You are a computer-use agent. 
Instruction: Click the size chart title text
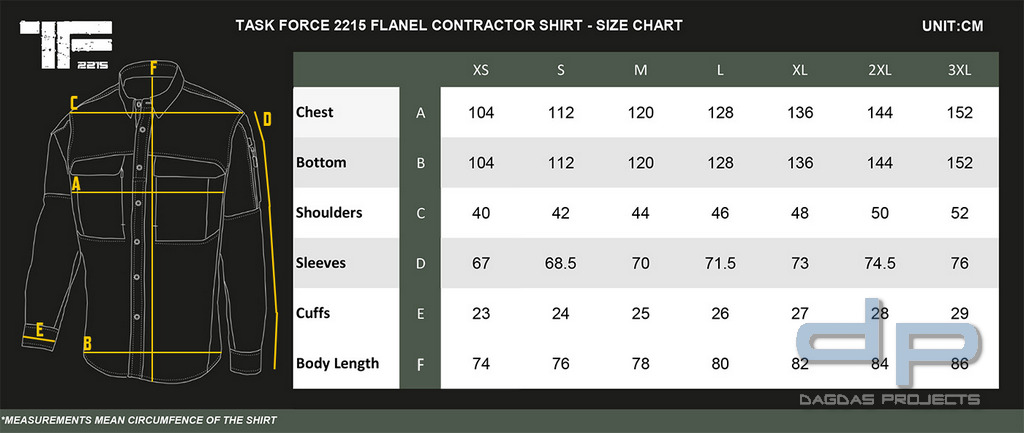click(459, 25)
